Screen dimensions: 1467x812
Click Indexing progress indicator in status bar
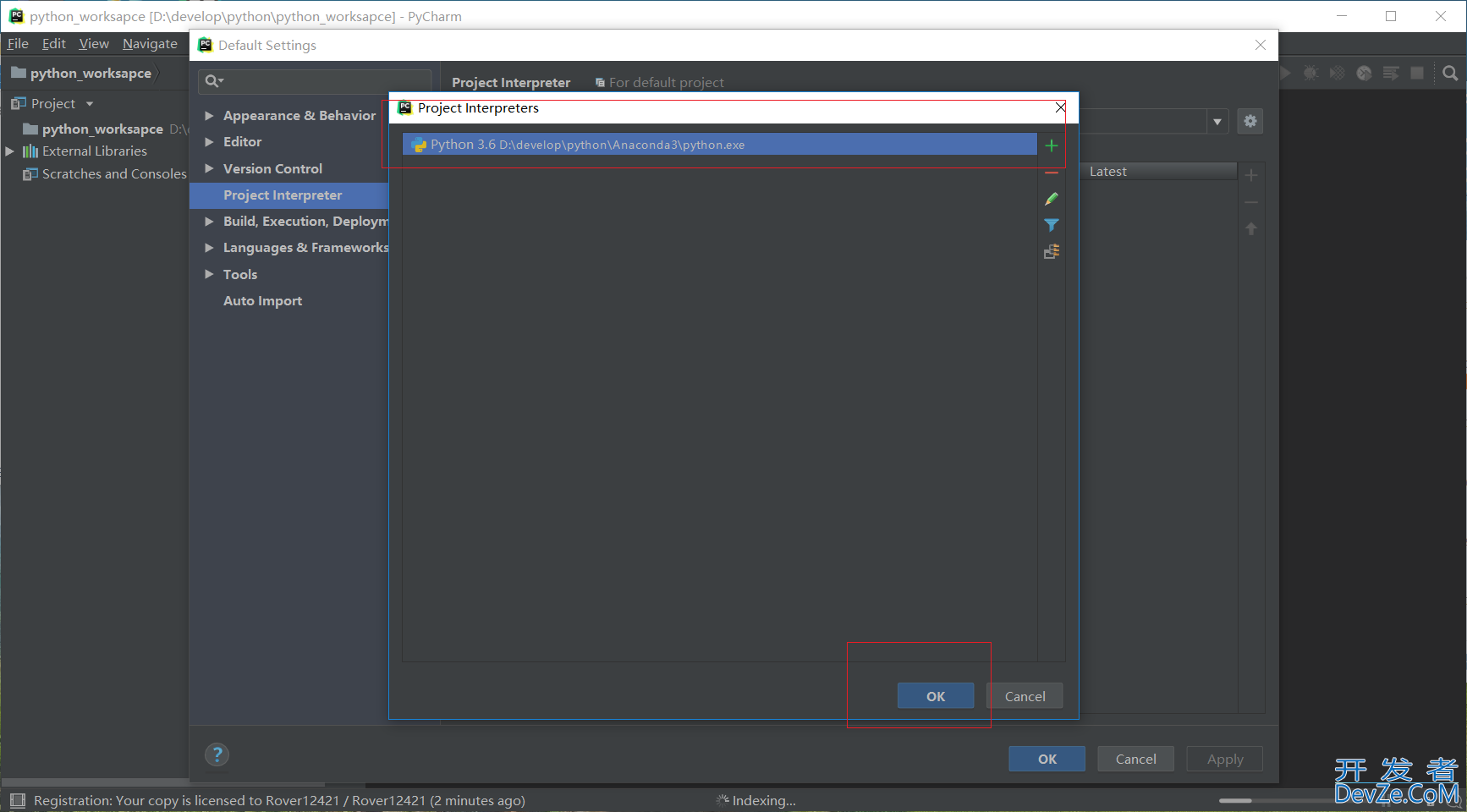[756, 800]
